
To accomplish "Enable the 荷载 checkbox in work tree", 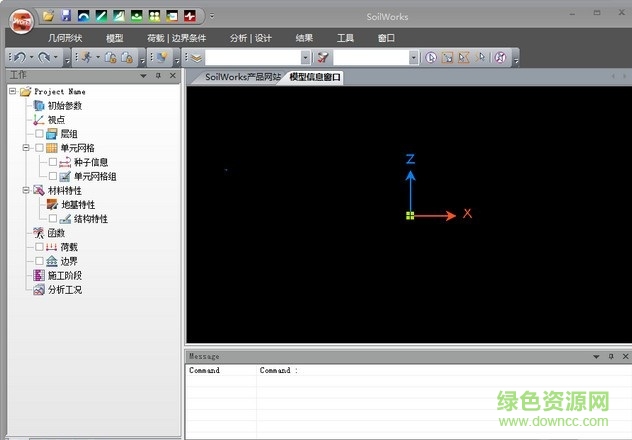I will click(39, 247).
